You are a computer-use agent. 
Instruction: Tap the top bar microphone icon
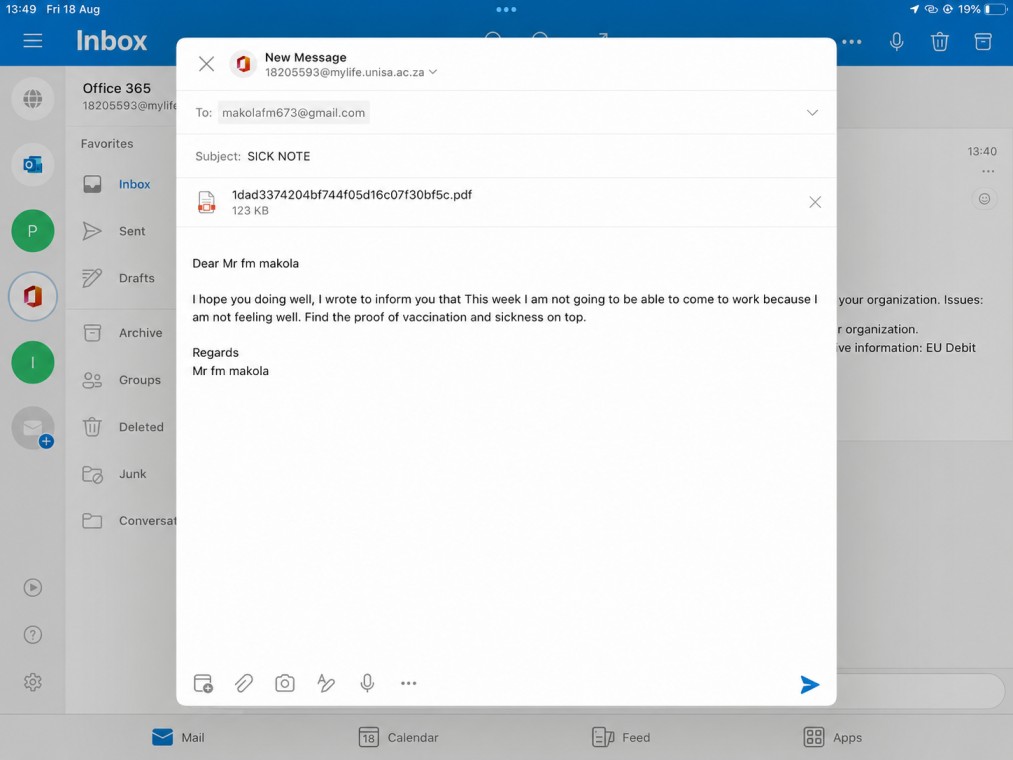click(x=896, y=41)
